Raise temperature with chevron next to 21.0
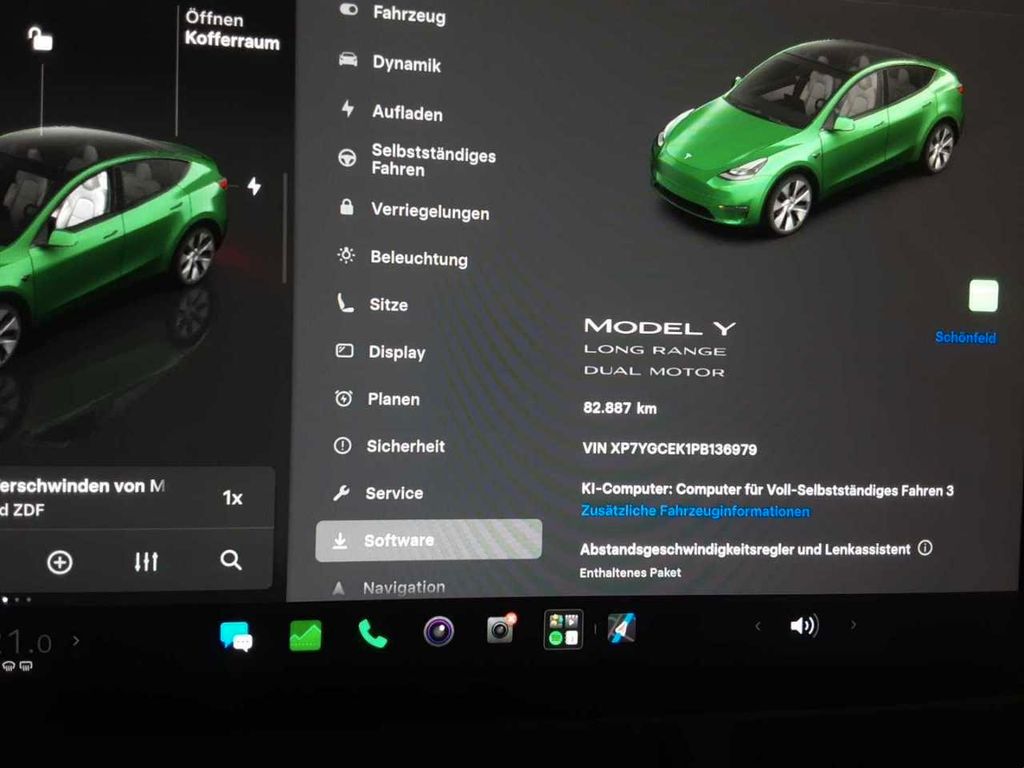The width and height of the screenshot is (1024, 768). click(76, 641)
